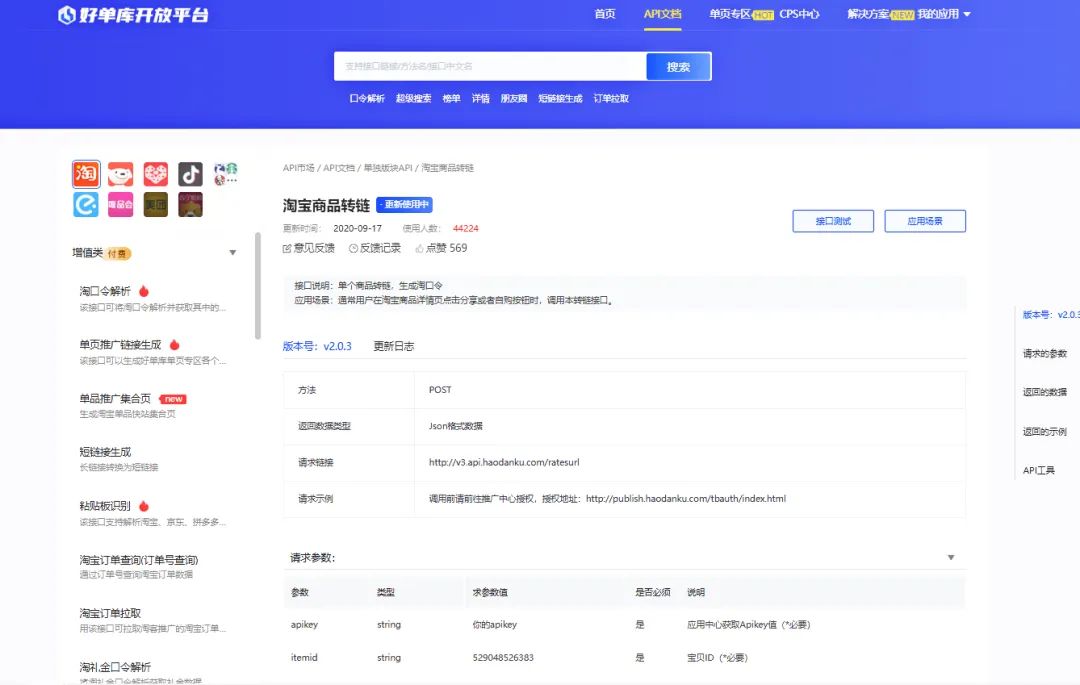Image resolution: width=1080 pixels, height=685 pixels.
Task: Select the Douyin TikTok platform icon
Action: click(190, 174)
